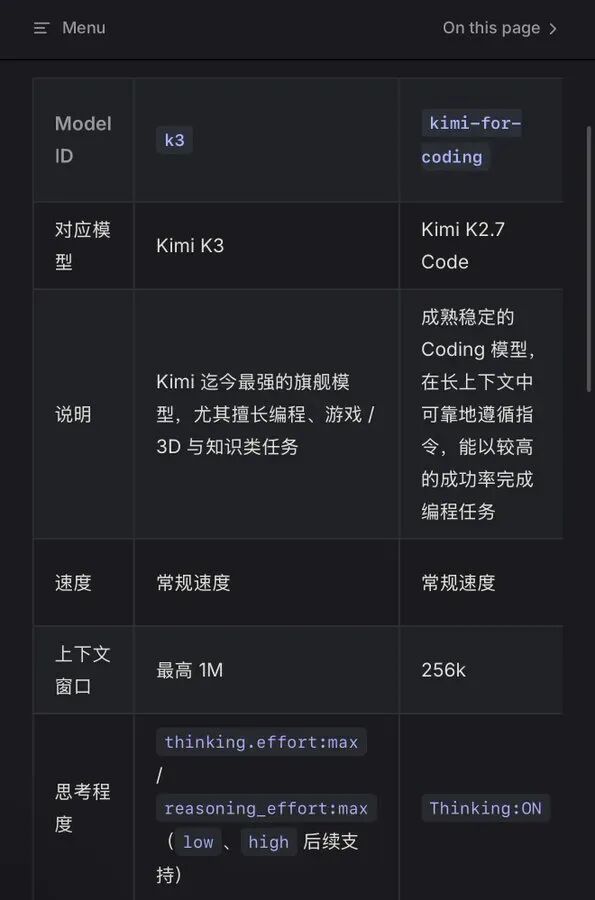This screenshot has height=900, width=595.
Task: Click the 思考程度 row header
Action: coord(83,808)
